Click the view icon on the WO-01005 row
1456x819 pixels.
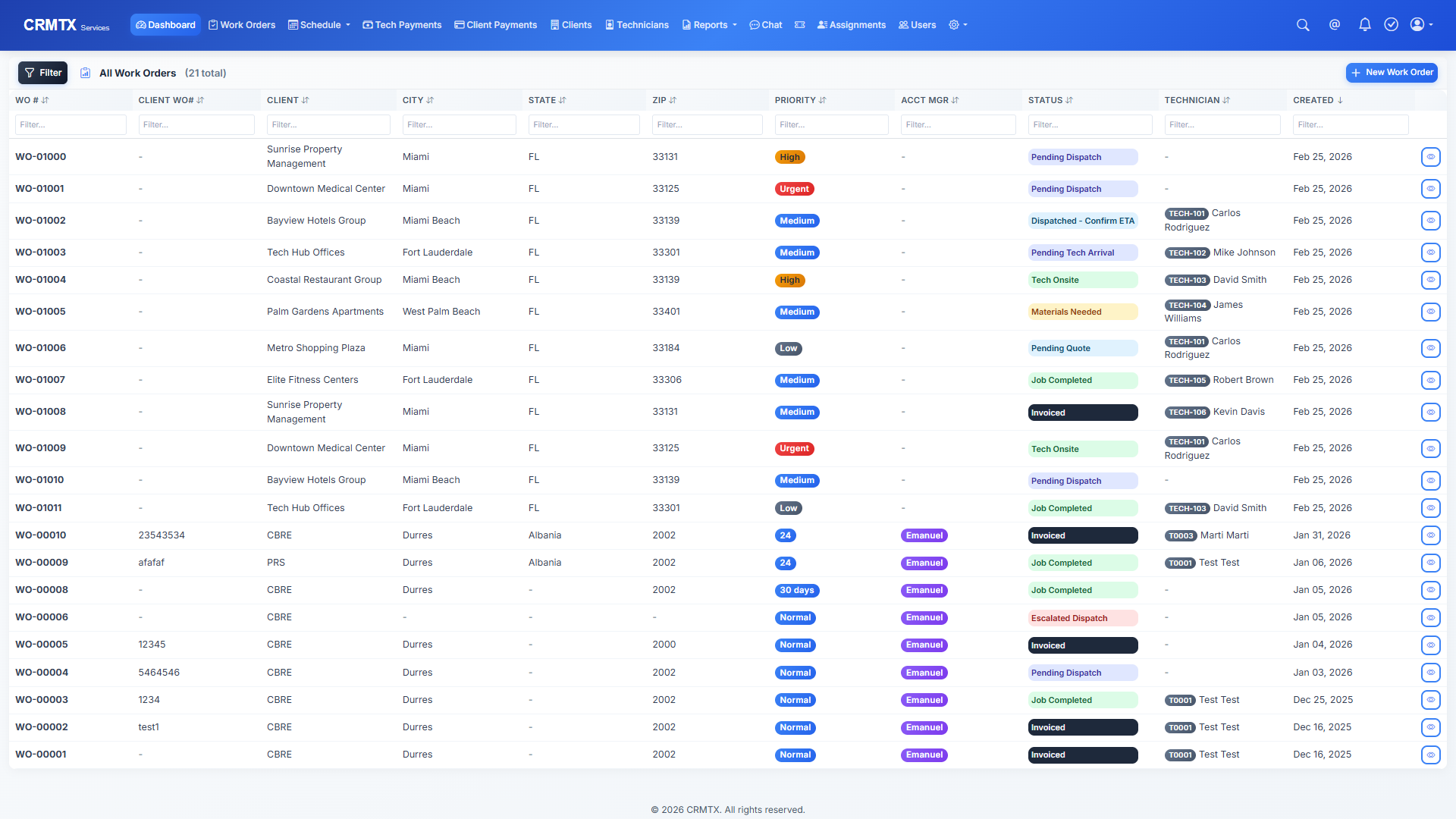coord(1431,312)
